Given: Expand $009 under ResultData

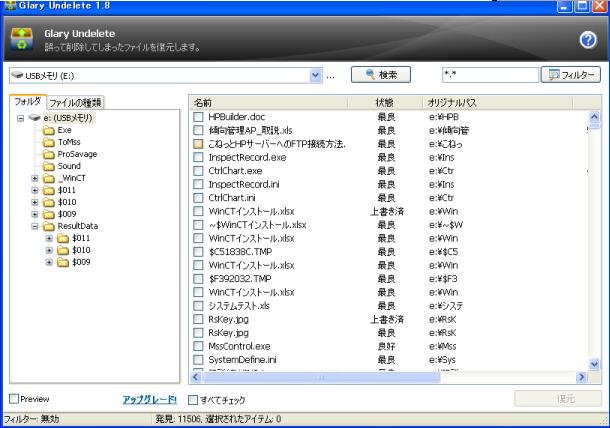Looking at the screenshot, I should tap(49, 262).
